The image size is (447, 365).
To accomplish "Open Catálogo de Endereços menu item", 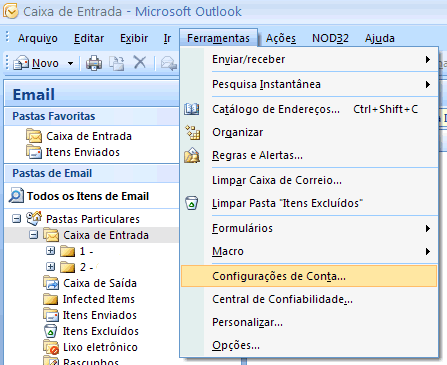I will [x=309, y=109].
